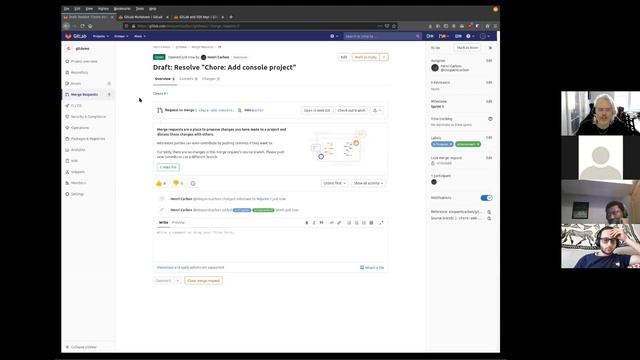
Task: Reload the browser page
Action: point(82,26)
